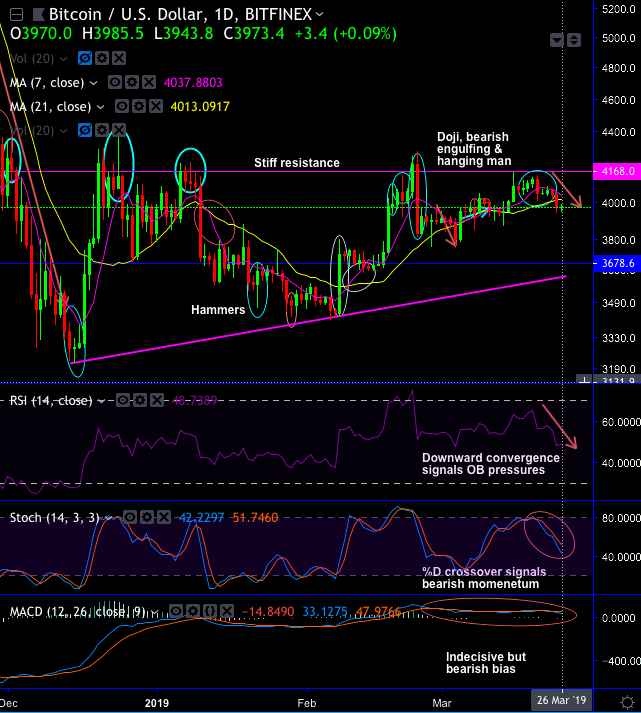Select the Indecisive but bearish bias annotation
641x713 pixels.
pyautogui.click(x=486, y=663)
